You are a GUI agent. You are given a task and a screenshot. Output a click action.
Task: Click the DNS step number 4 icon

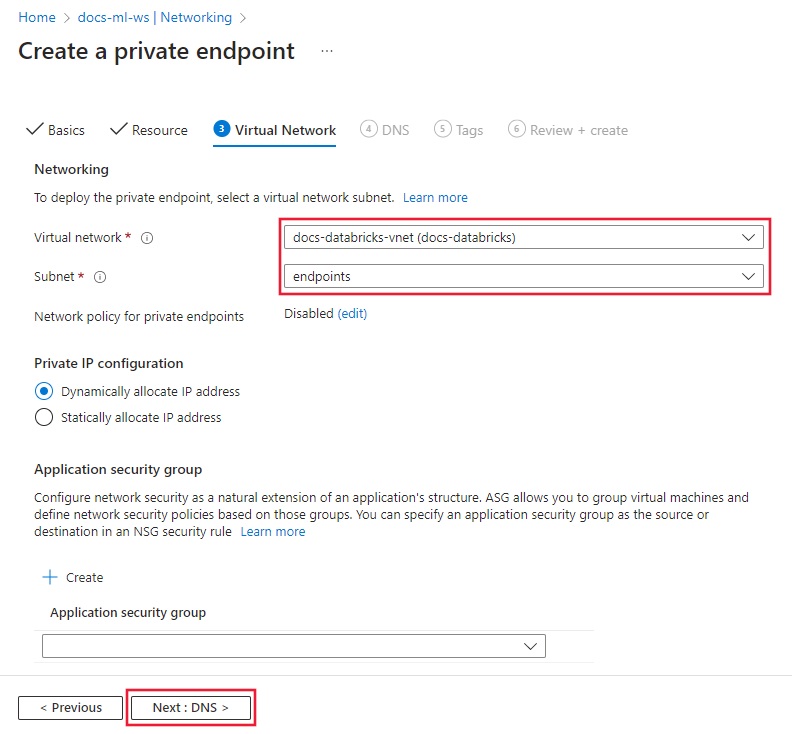369,129
